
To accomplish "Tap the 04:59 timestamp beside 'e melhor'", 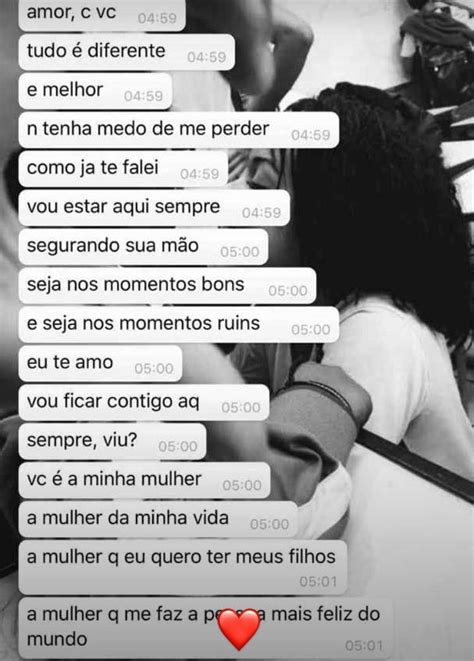I will click(x=143, y=96).
